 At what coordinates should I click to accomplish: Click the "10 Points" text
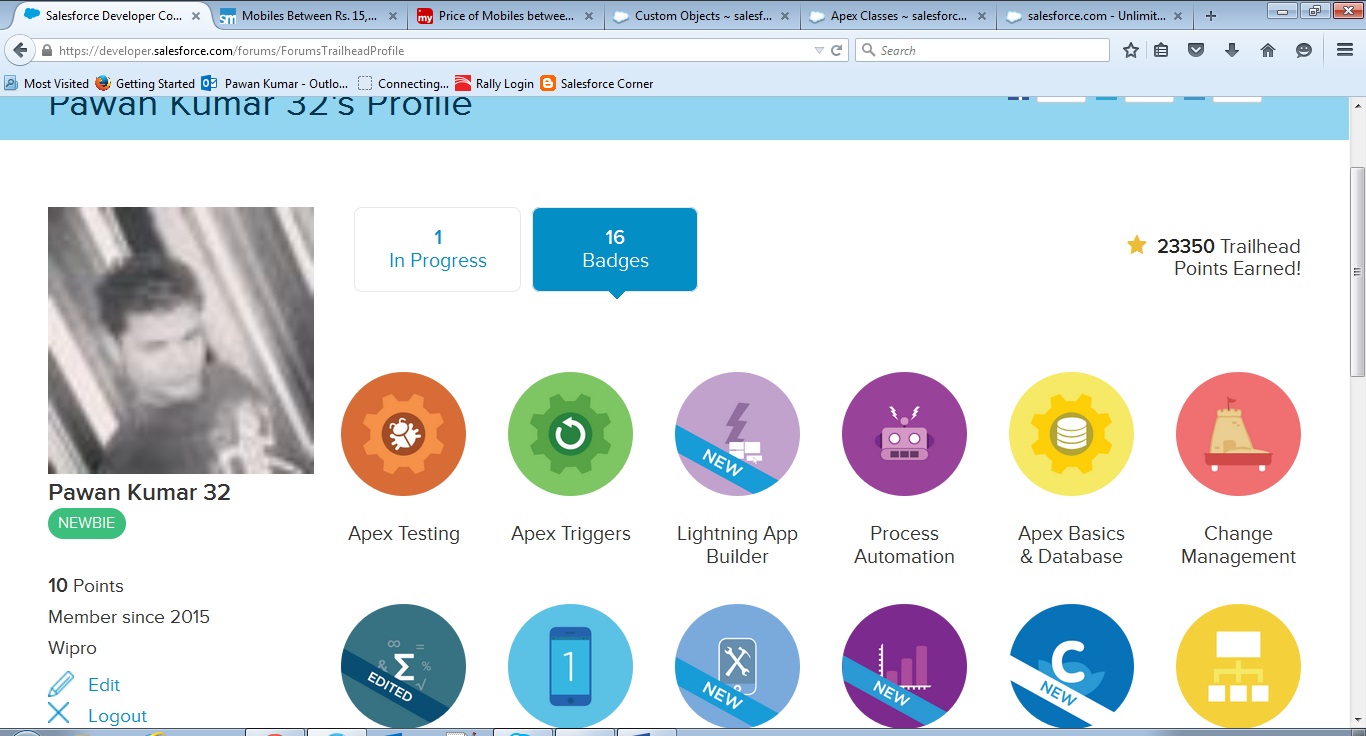pyautogui.click(x=86, y=586)
